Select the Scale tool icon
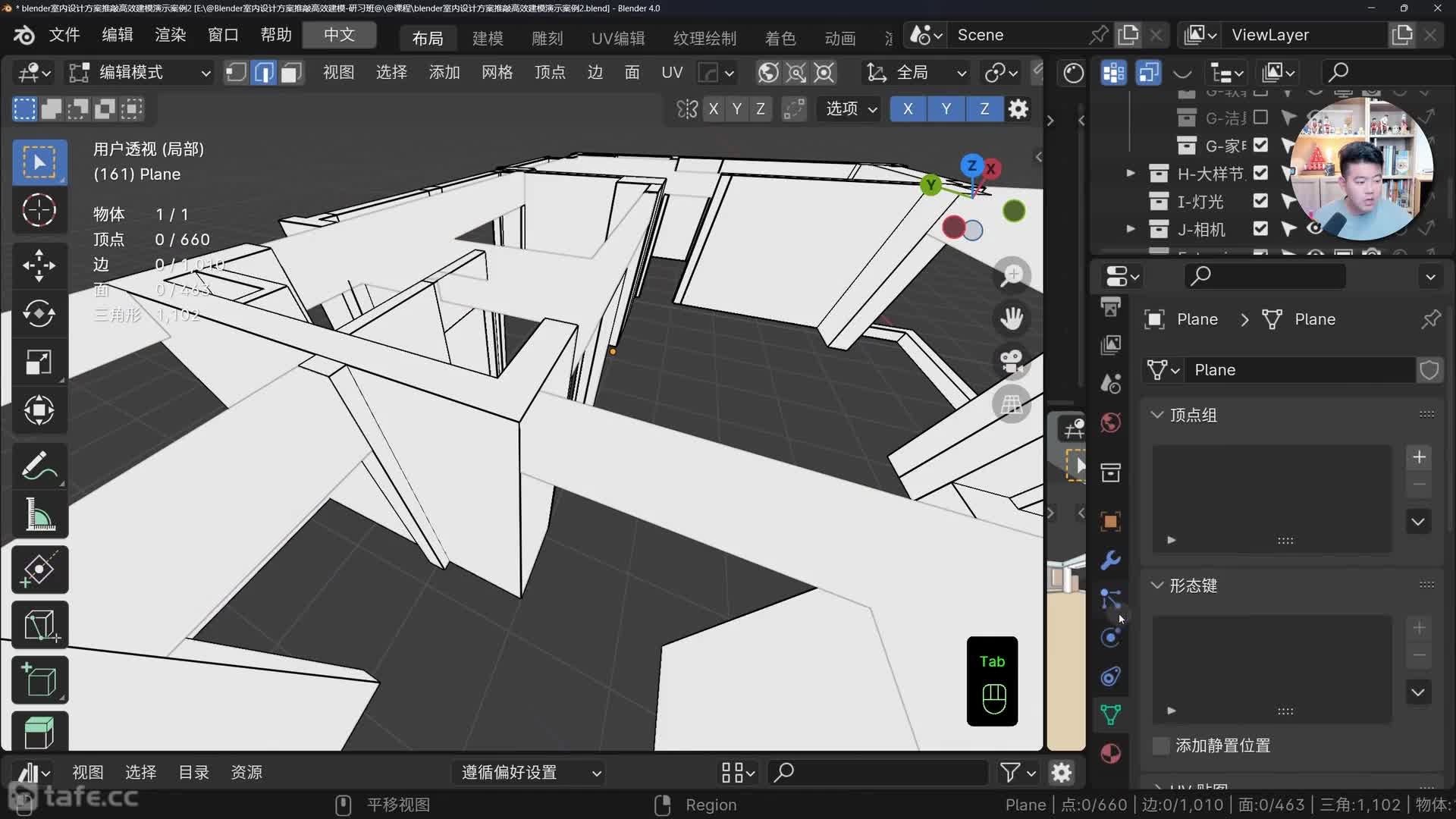Viewport: 1456px width, 819px height. [x=39, y=362]
